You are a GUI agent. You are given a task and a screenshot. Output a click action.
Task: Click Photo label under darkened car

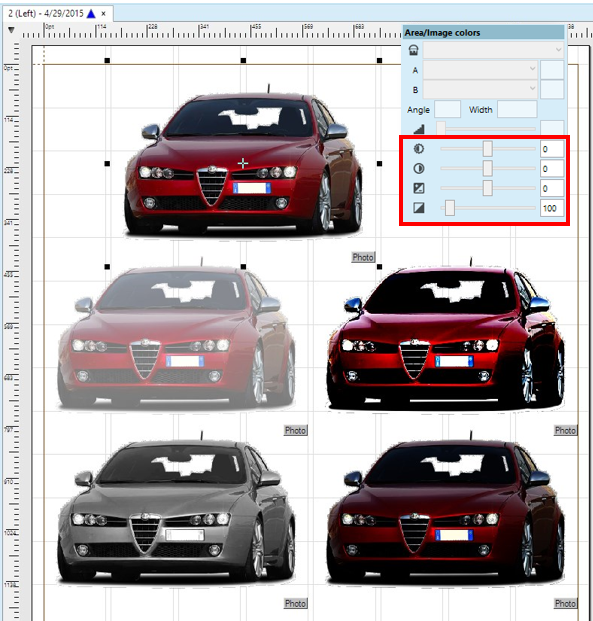pyautogui.click(x=565, y=604)
